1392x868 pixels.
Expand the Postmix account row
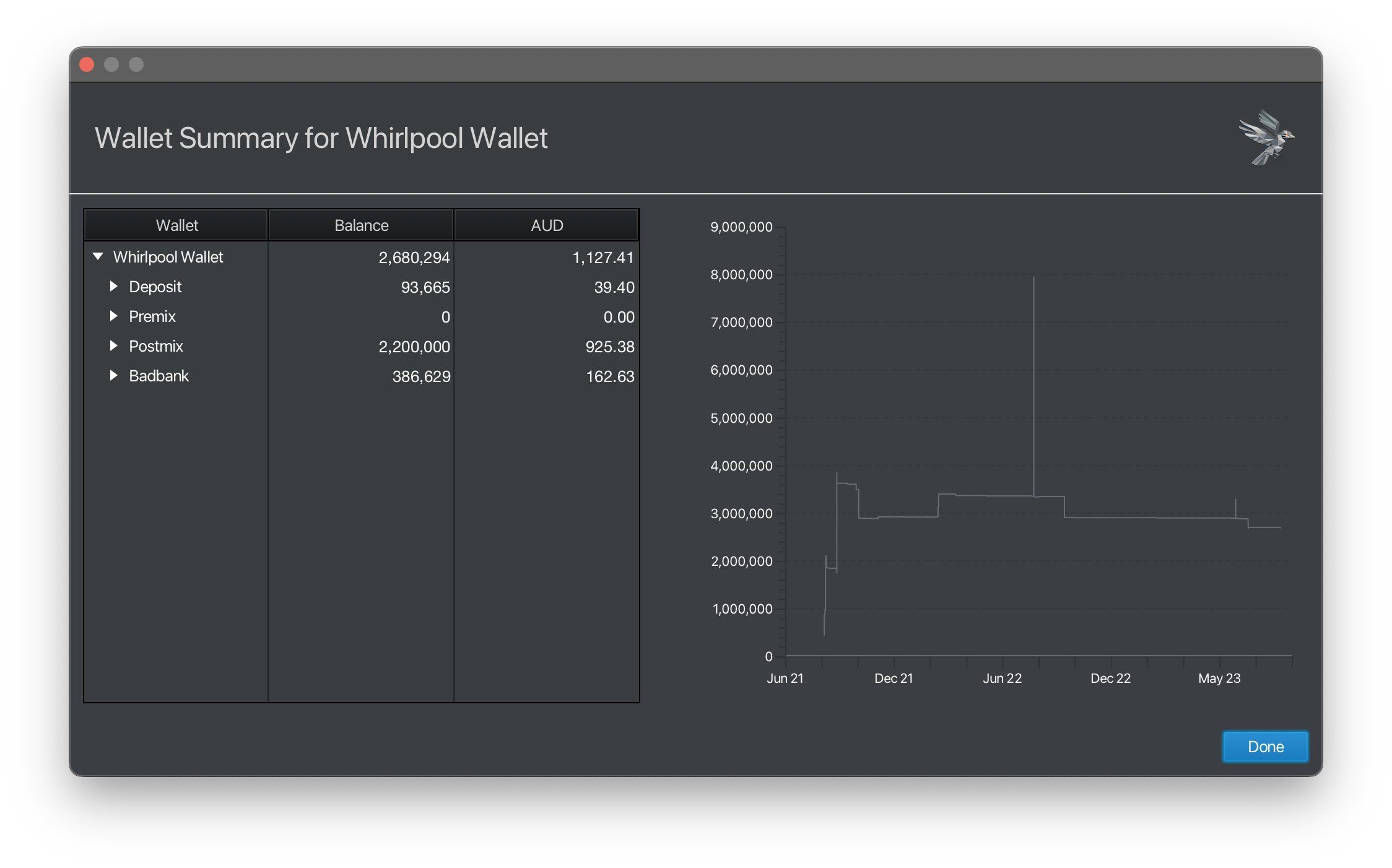click(113, 345)
